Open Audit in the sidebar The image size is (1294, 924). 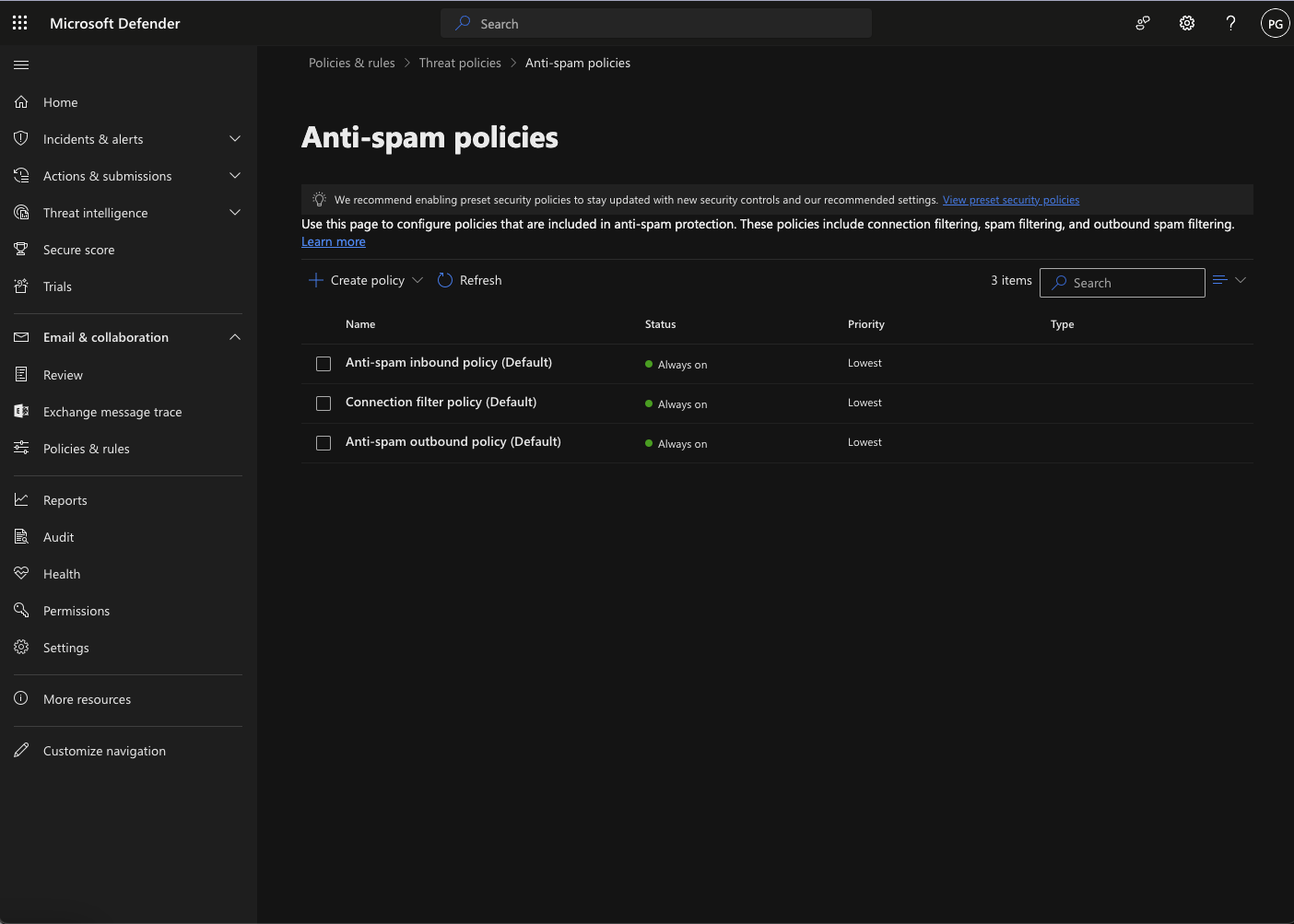59,537
